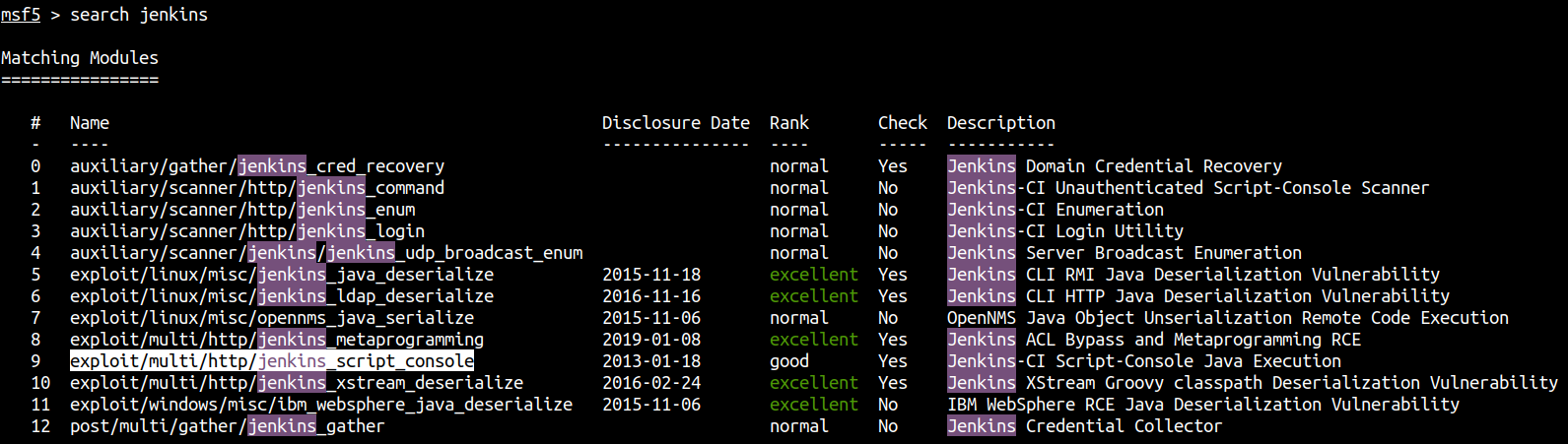
Task: Click disclosure date 2015-11-18
Action: (x=651, y=275)
